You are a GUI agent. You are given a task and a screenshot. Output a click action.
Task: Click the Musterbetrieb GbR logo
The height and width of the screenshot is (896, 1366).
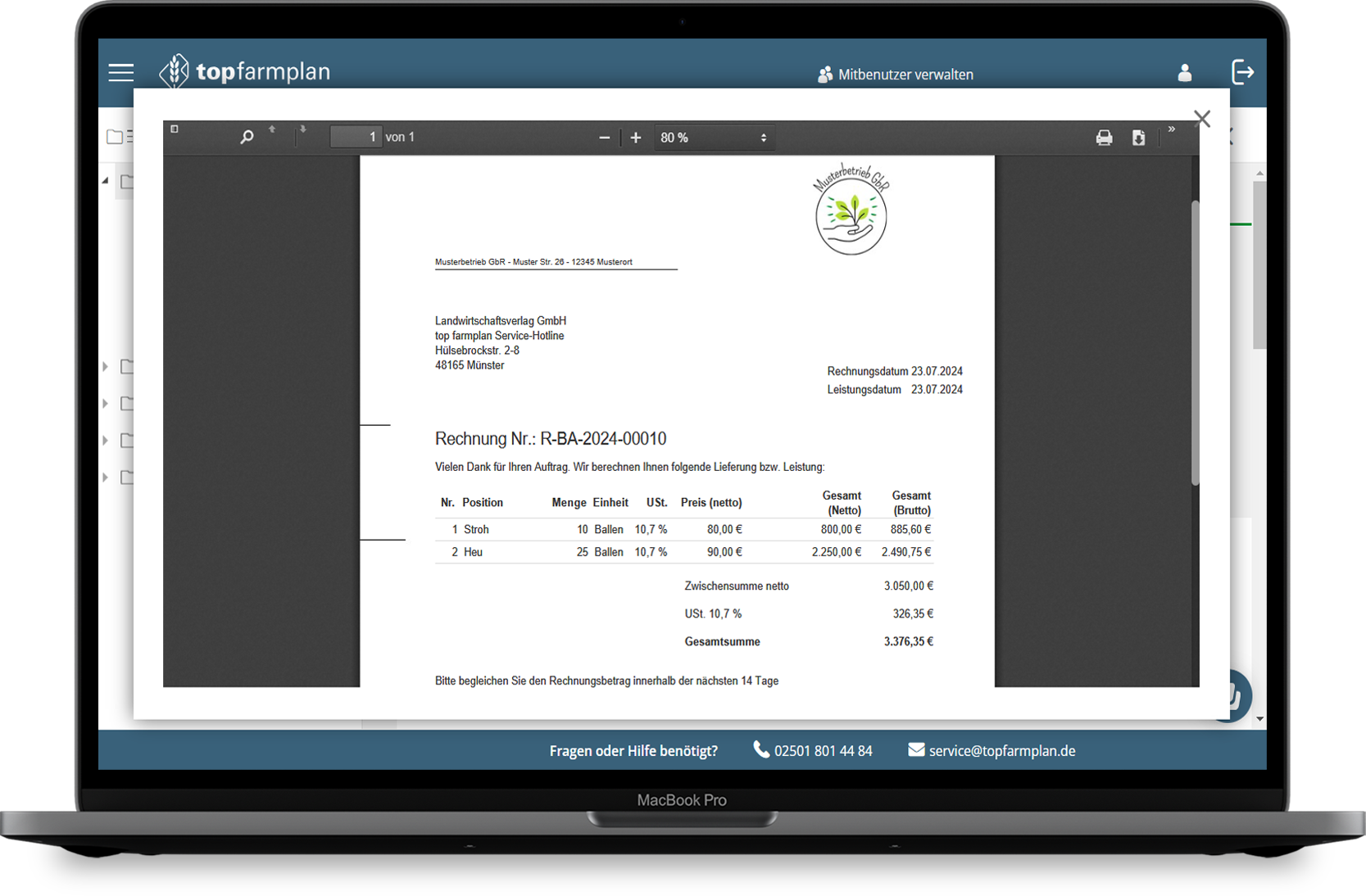pos(851,210)
